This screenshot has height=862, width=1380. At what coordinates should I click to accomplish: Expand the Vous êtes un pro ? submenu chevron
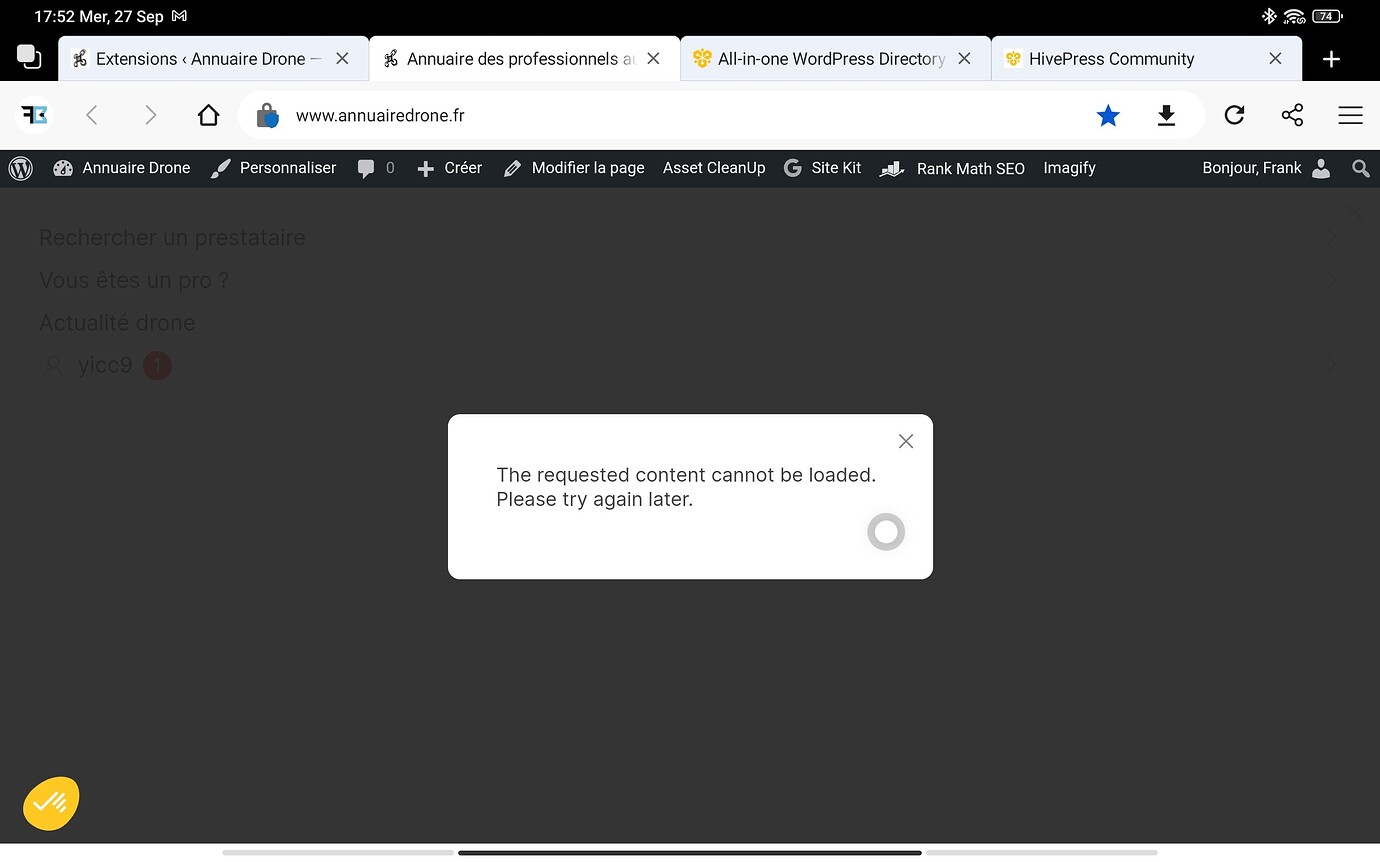click(1331, 280)
